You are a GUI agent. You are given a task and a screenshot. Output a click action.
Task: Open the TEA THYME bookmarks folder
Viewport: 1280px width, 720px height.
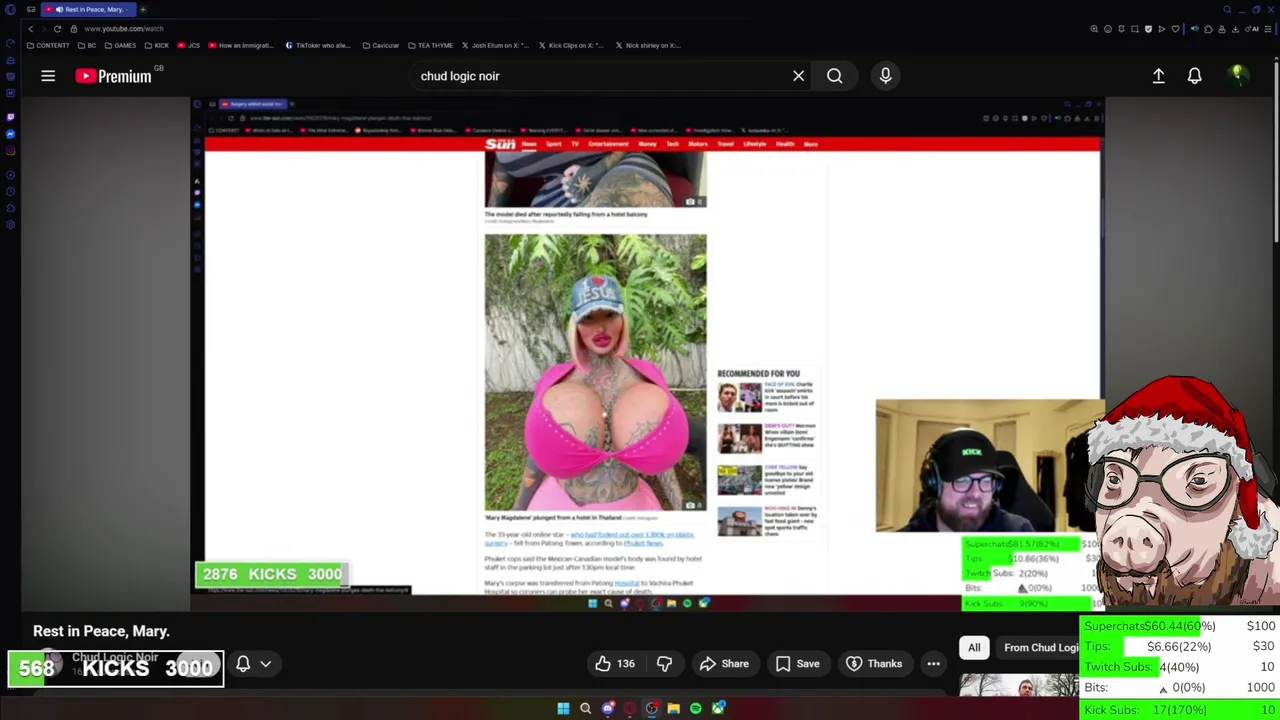coord(430,45)
